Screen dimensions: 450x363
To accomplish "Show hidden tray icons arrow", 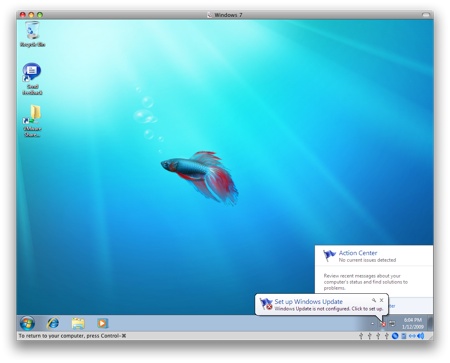I will (x=373, y=323).
